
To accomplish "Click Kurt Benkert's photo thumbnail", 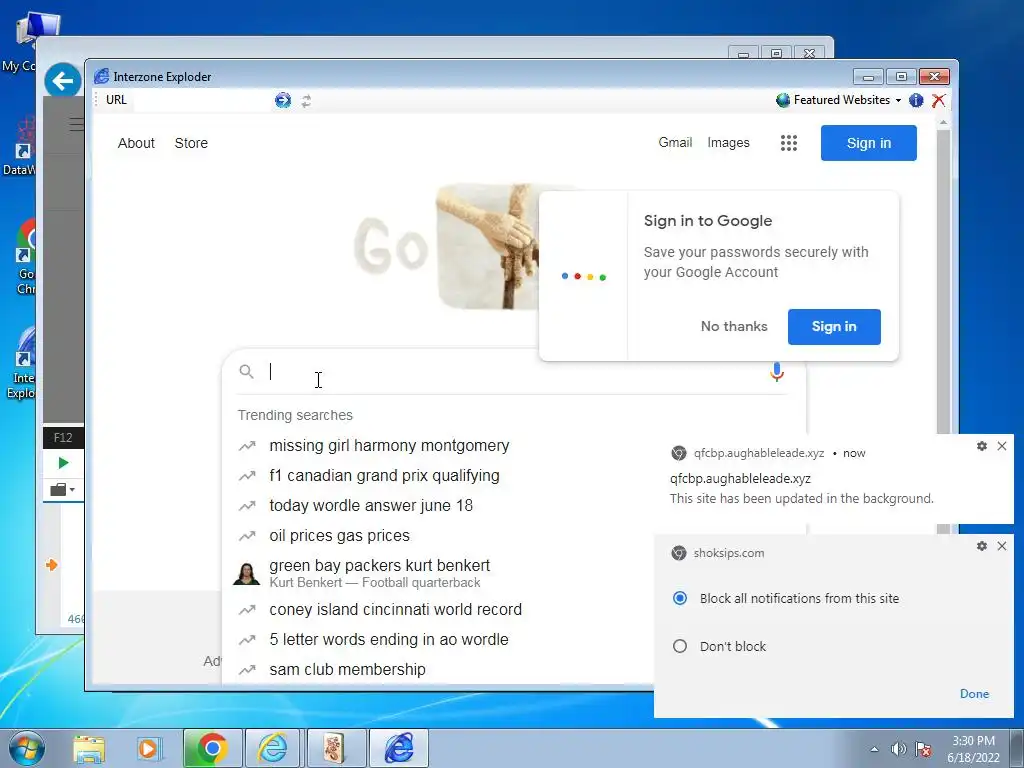I will [x=247, y=573].
